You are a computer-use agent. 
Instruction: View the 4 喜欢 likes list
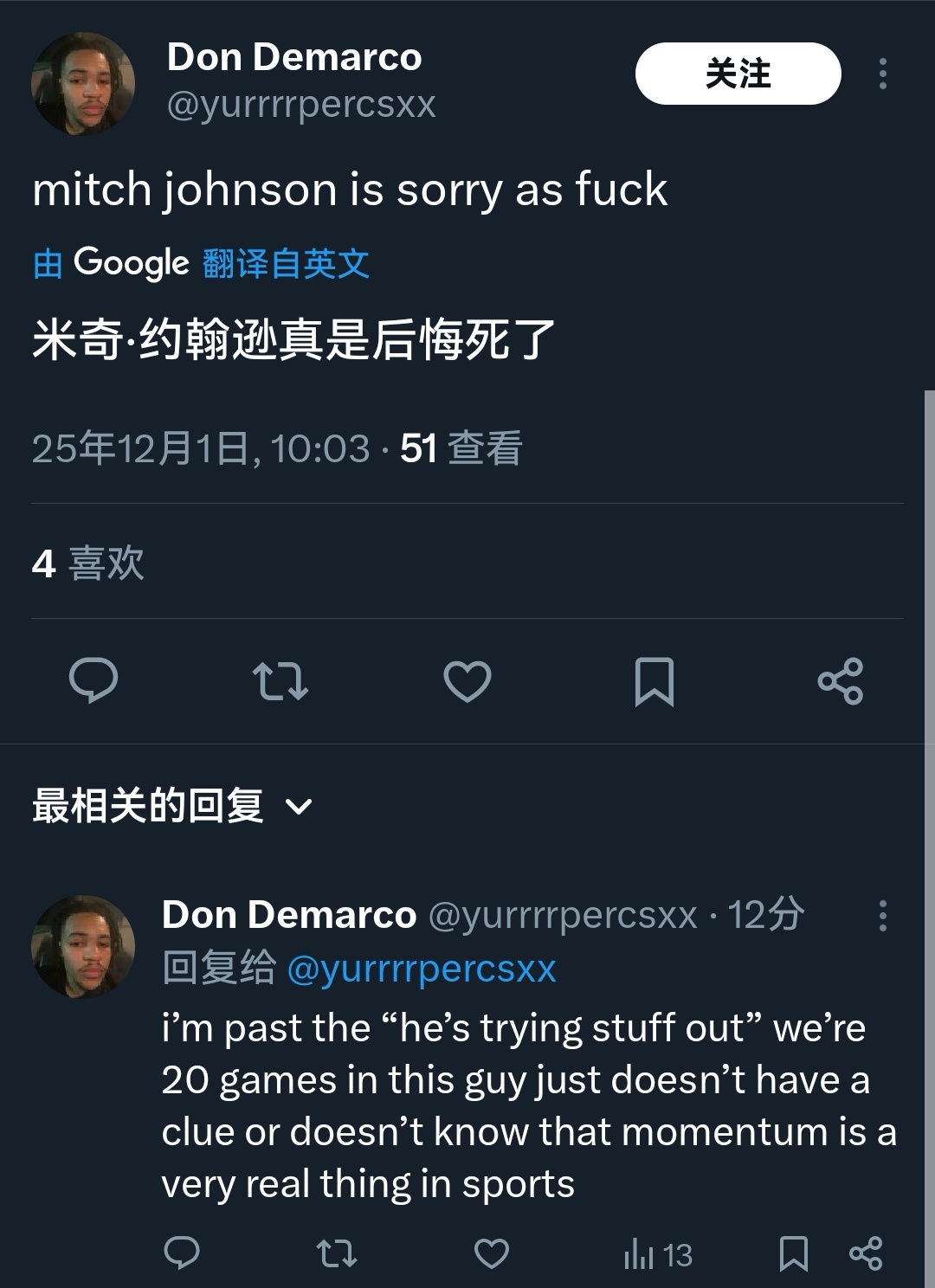[87, 563]
